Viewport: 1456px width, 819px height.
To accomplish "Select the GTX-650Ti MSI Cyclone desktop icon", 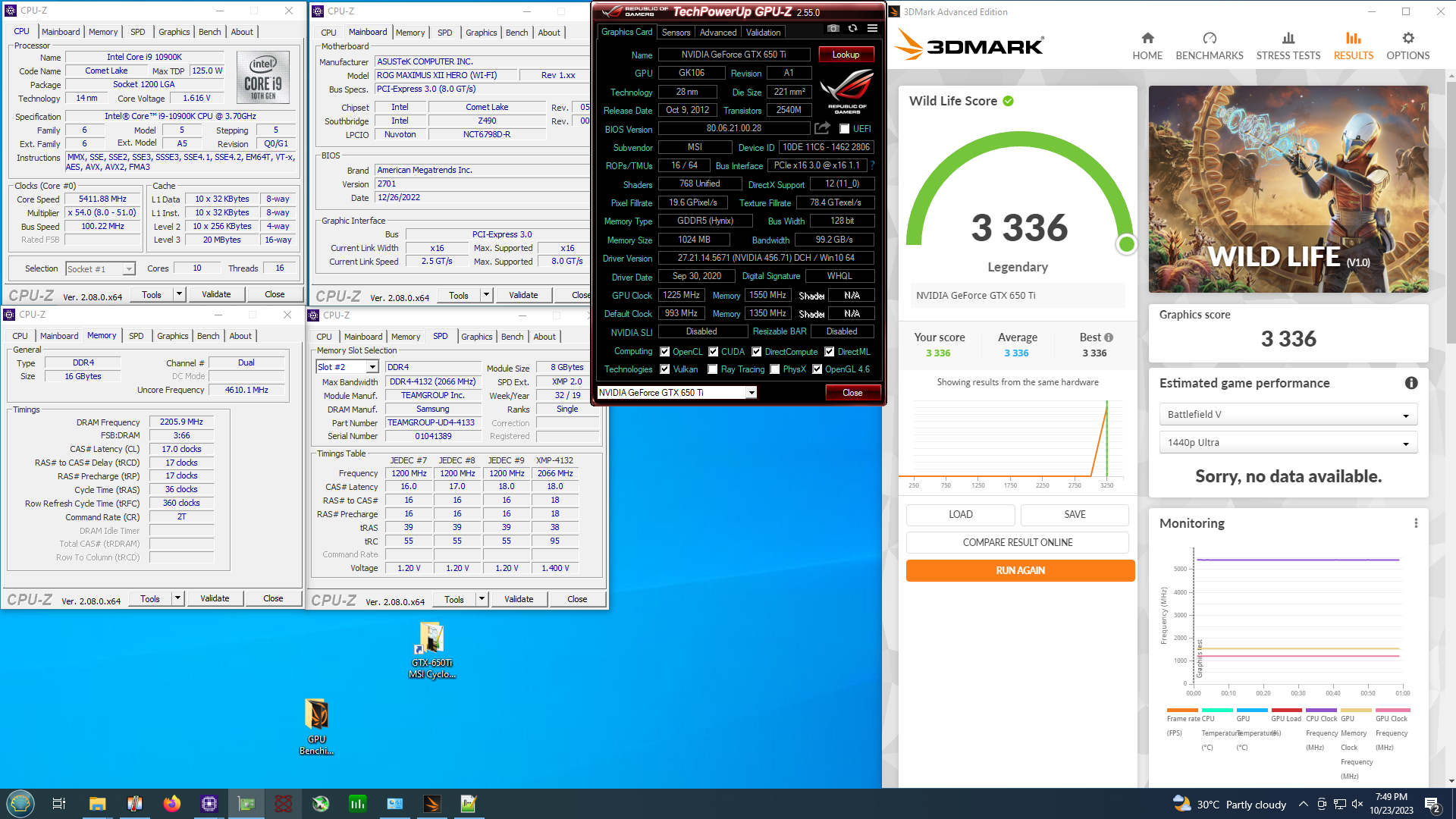I will tap(431, 650).
